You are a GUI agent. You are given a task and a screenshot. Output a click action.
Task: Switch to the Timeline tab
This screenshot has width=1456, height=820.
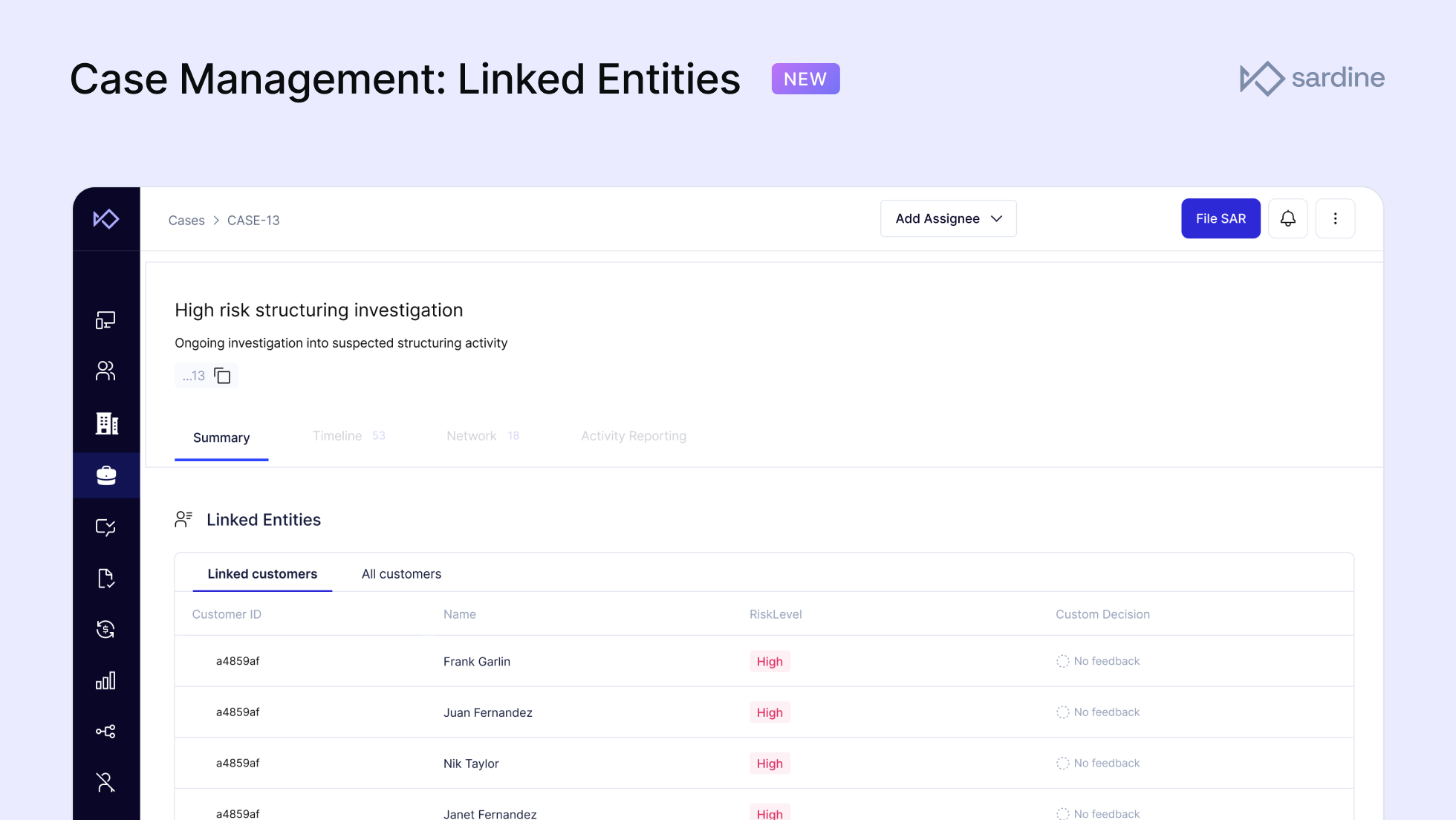click(337, 436)
